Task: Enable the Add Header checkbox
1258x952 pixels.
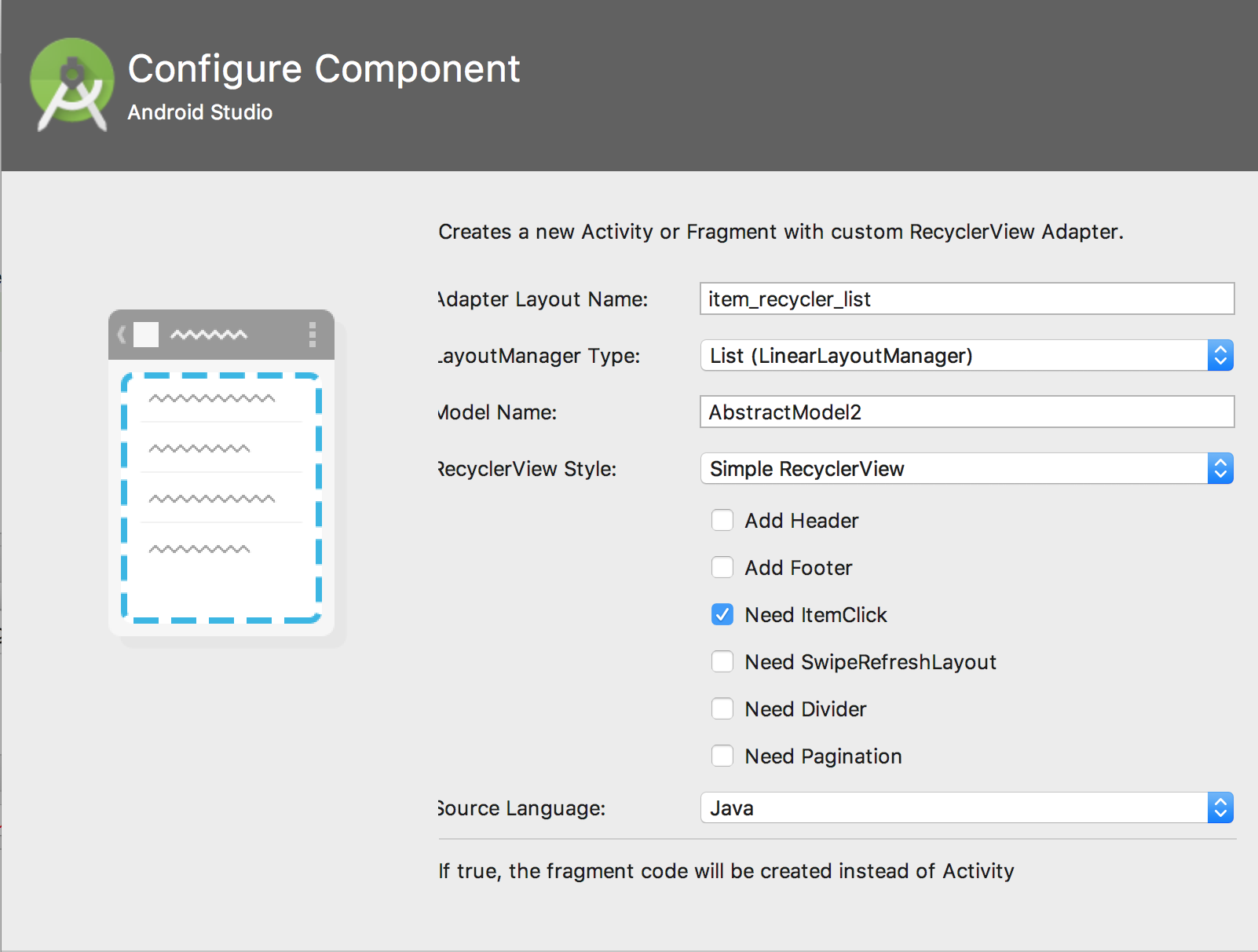Action: click(722, 521)
